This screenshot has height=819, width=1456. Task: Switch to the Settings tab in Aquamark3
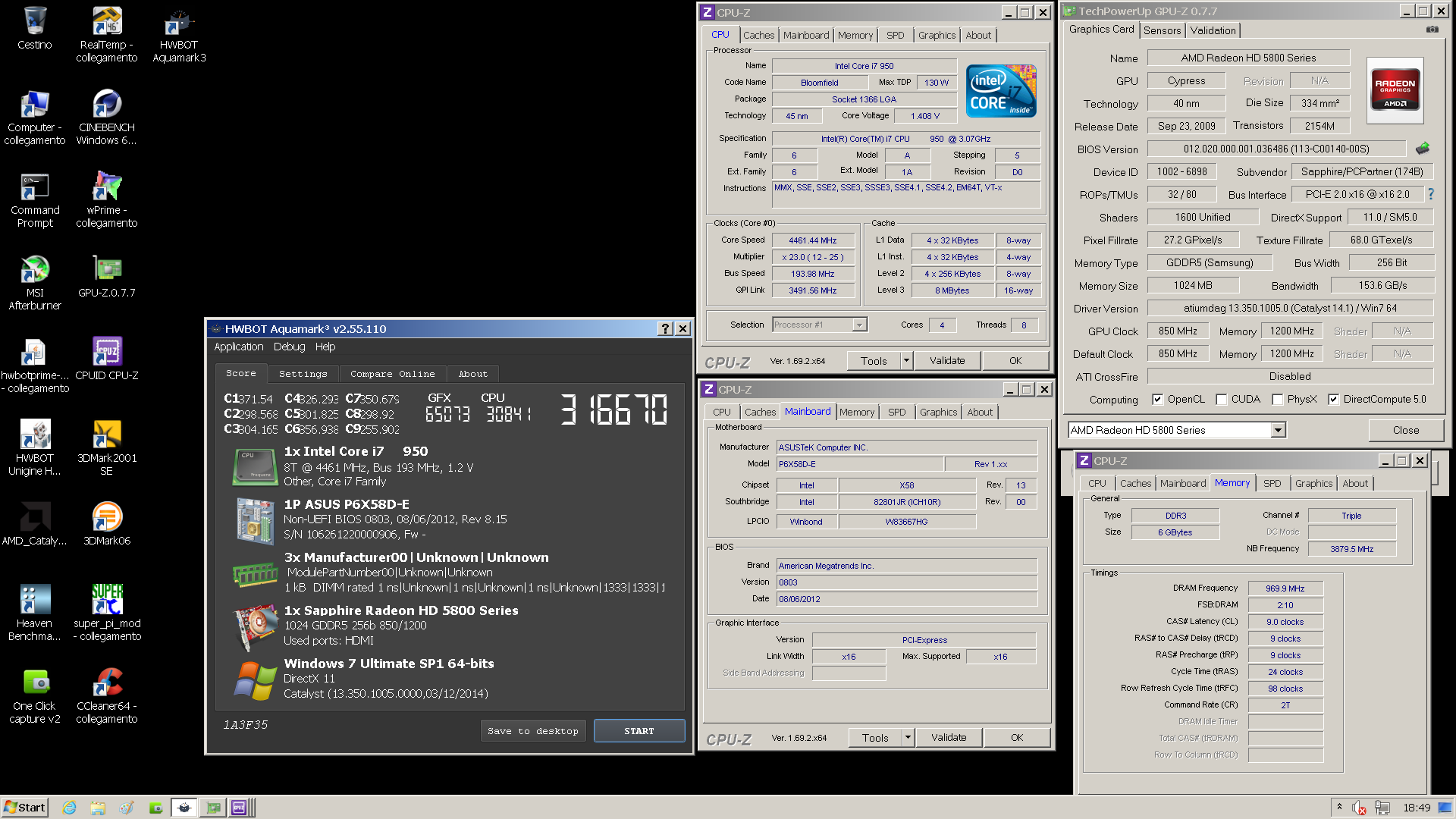tap(303, 374)
